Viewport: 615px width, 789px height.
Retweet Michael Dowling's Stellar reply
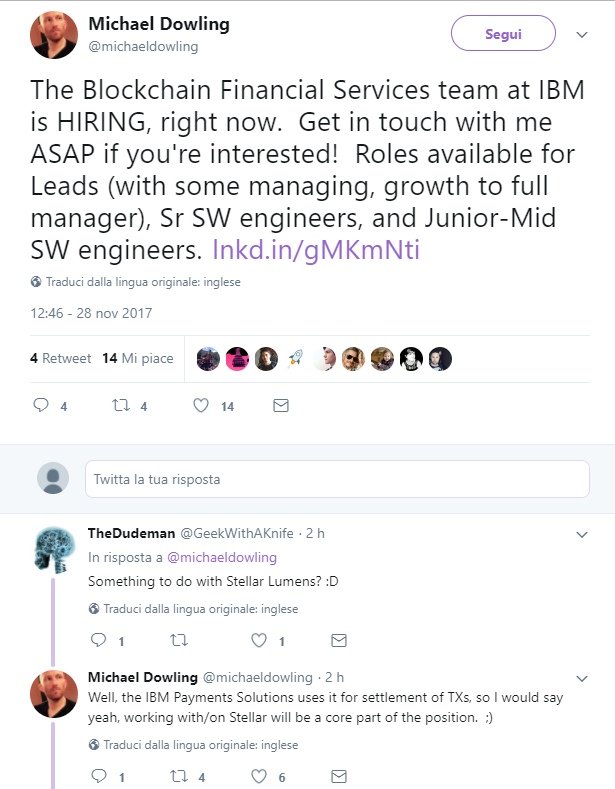(x=179, y=776)
